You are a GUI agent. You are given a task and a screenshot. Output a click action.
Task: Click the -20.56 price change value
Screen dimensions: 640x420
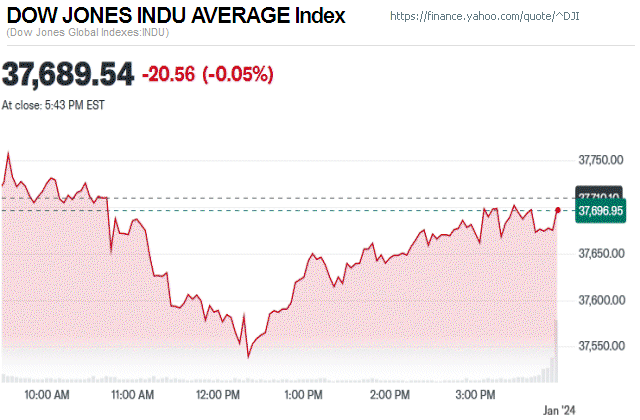click(x=169, y=75)
